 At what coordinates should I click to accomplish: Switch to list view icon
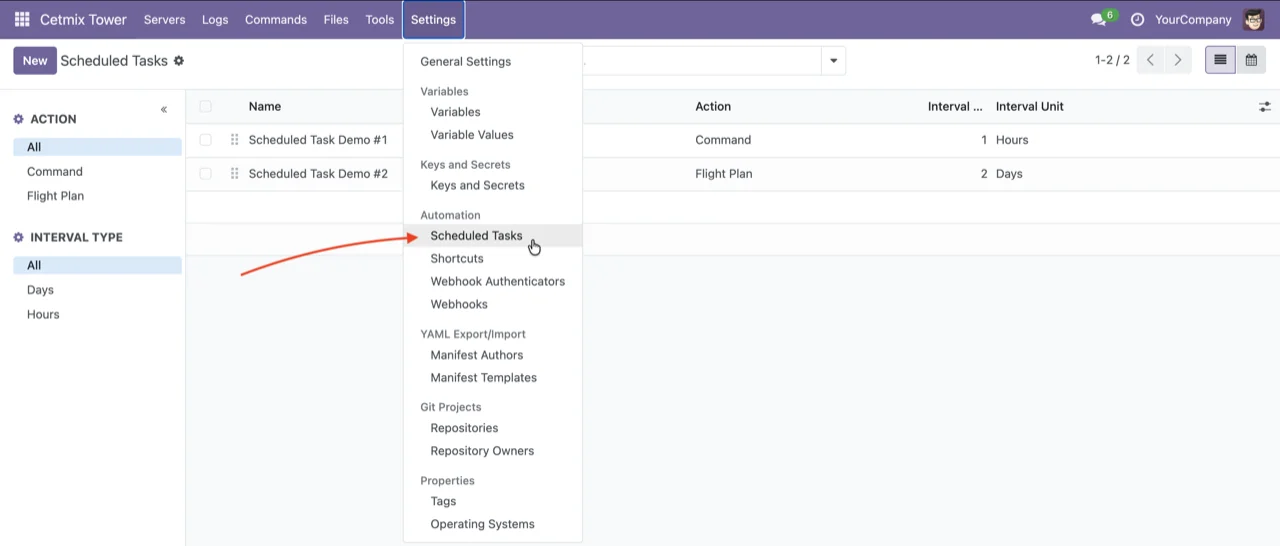point(1220,60)
